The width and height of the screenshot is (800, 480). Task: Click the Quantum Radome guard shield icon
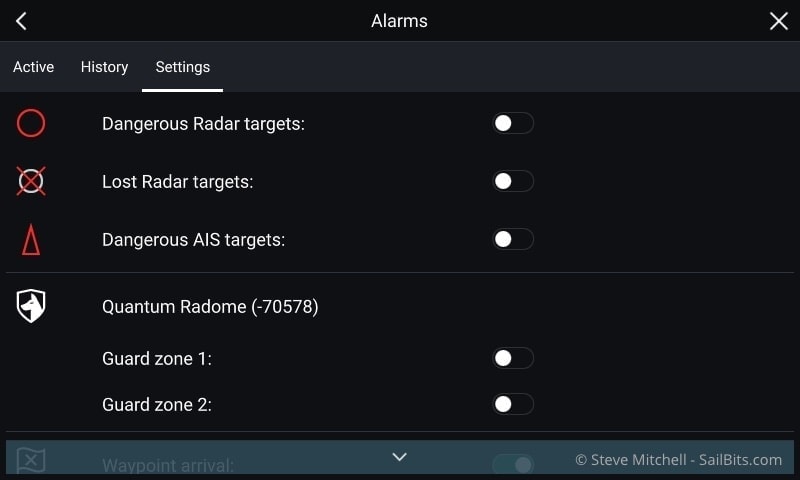point(31,306)
